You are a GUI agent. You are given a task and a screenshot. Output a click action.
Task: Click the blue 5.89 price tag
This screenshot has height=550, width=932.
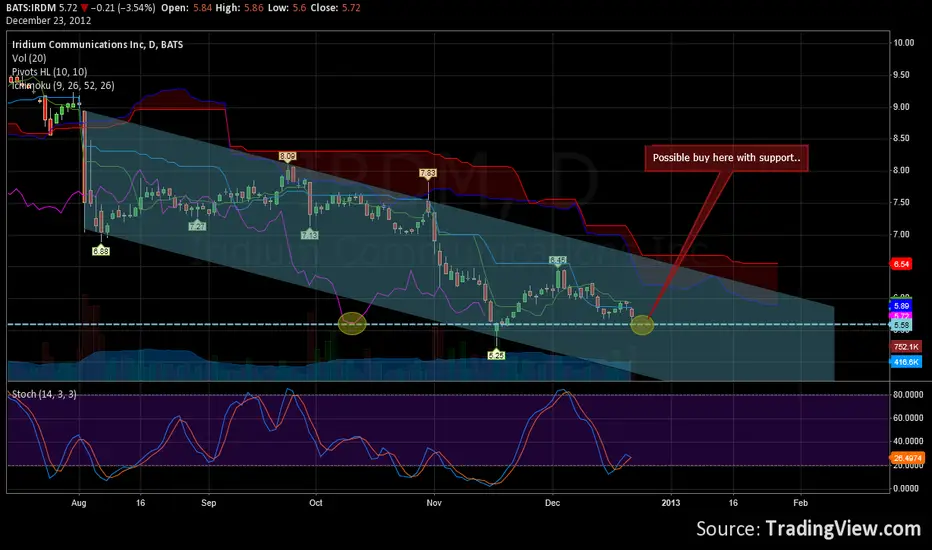[901, 306]
